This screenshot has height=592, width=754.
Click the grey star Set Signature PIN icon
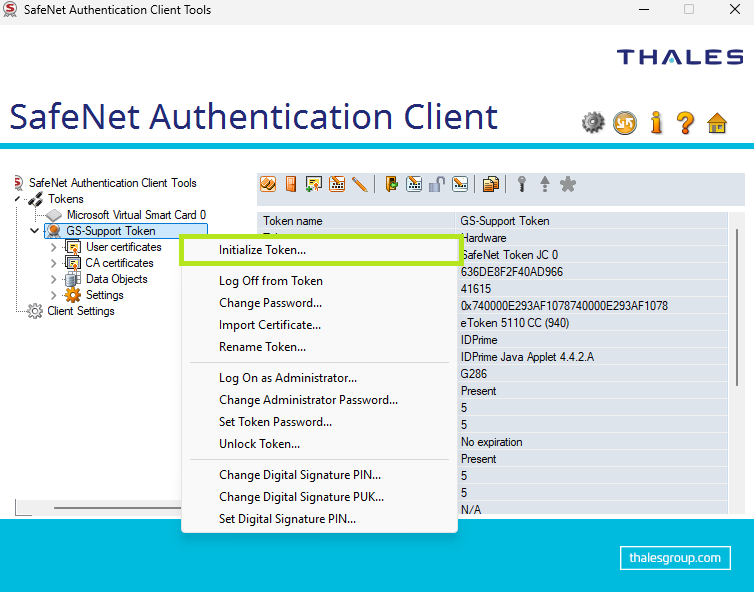[568, 184]
